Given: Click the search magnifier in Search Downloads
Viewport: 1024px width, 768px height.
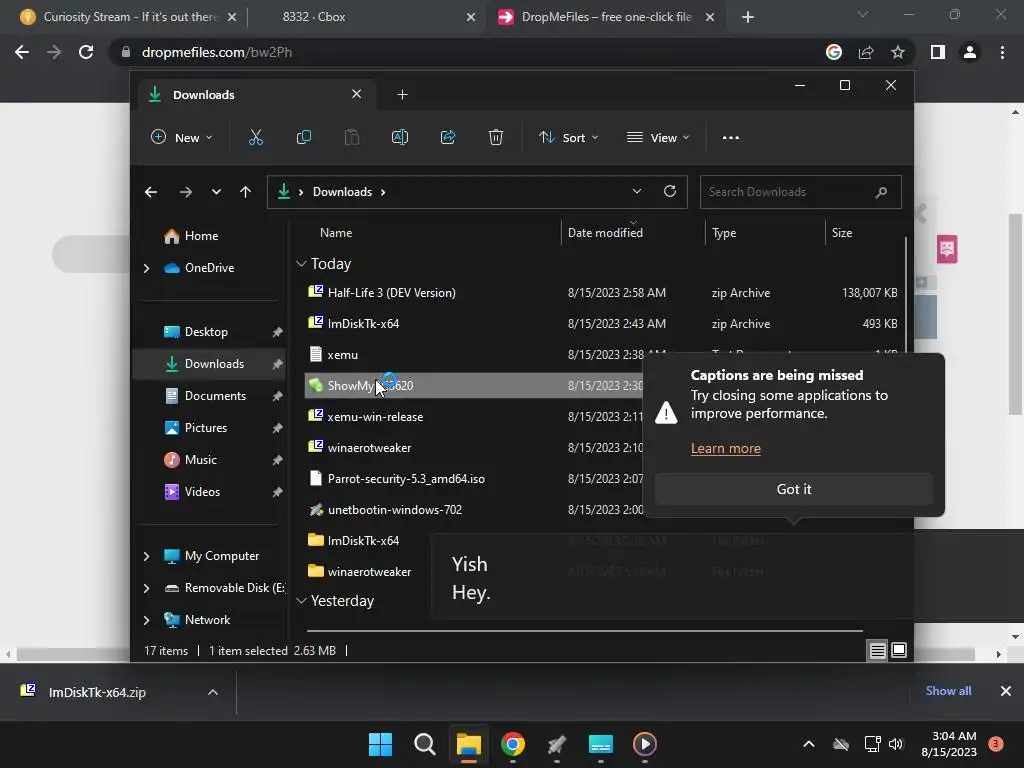Looking at the screenshot, I should pyautogui.click(x=881, y=192).
